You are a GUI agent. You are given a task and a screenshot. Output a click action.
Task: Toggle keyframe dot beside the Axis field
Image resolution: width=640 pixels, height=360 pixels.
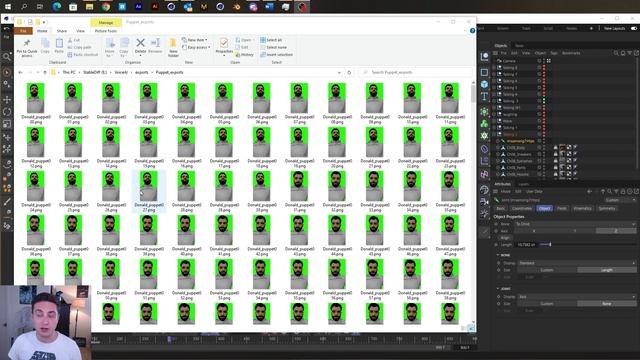[496, 231]
